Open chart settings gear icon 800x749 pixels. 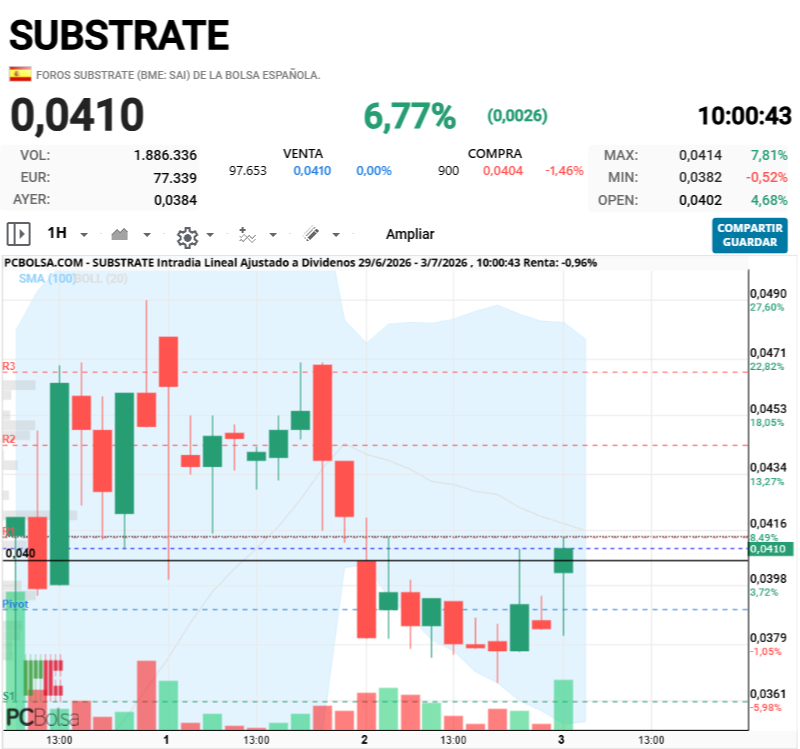point(187,237)
